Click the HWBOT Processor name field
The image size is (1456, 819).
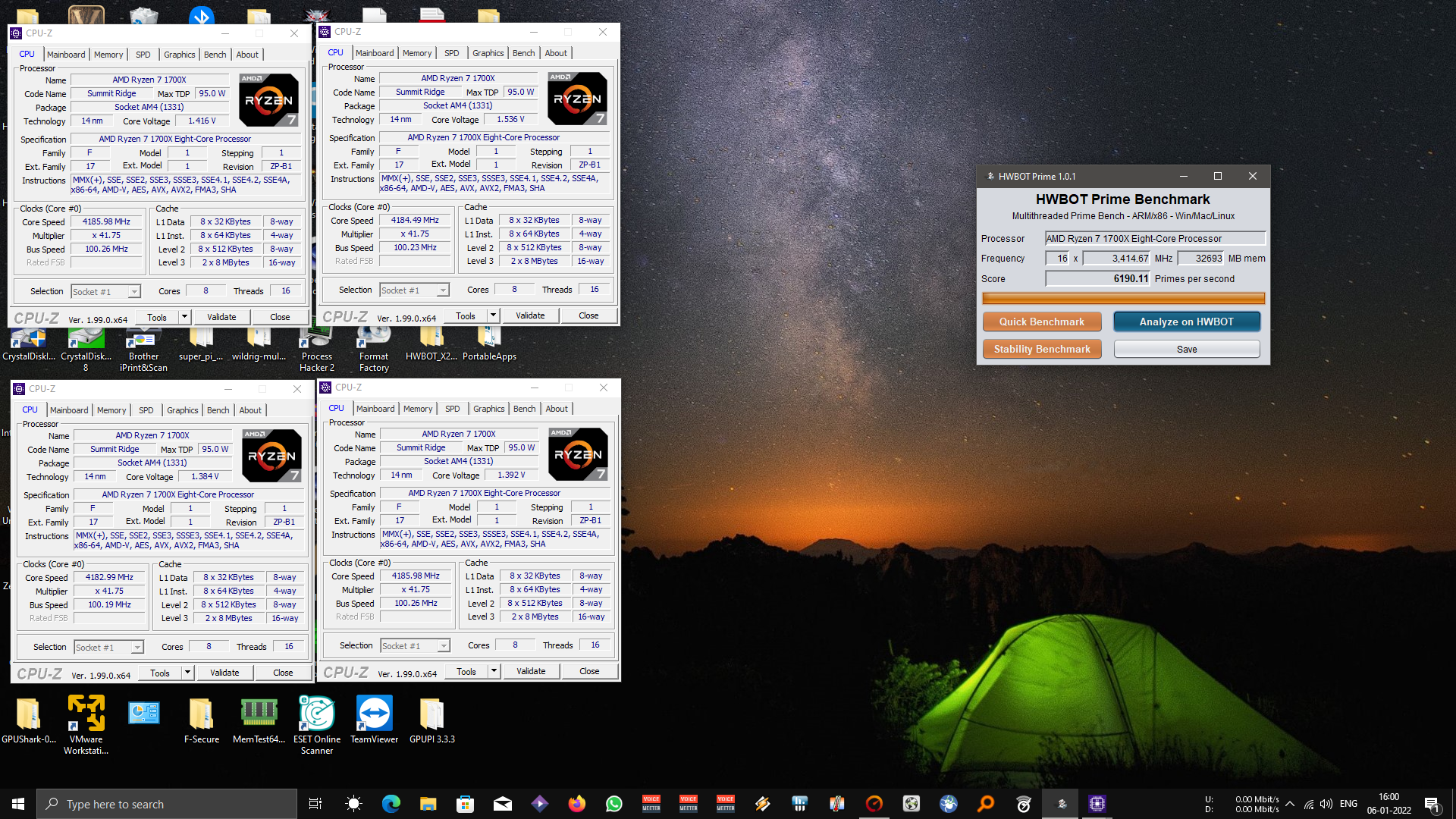1155,238
